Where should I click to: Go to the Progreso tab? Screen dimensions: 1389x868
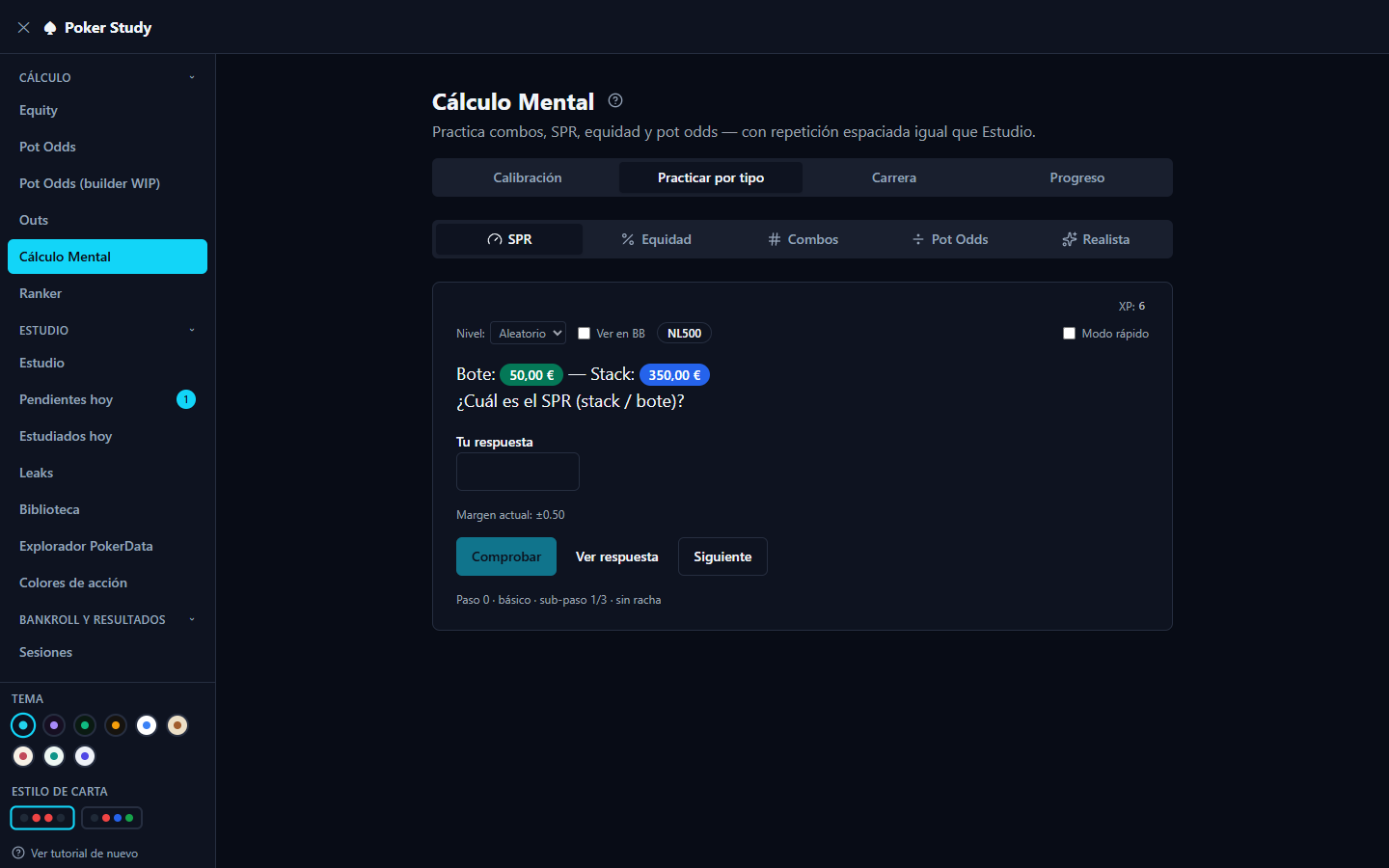[1077, 177]
